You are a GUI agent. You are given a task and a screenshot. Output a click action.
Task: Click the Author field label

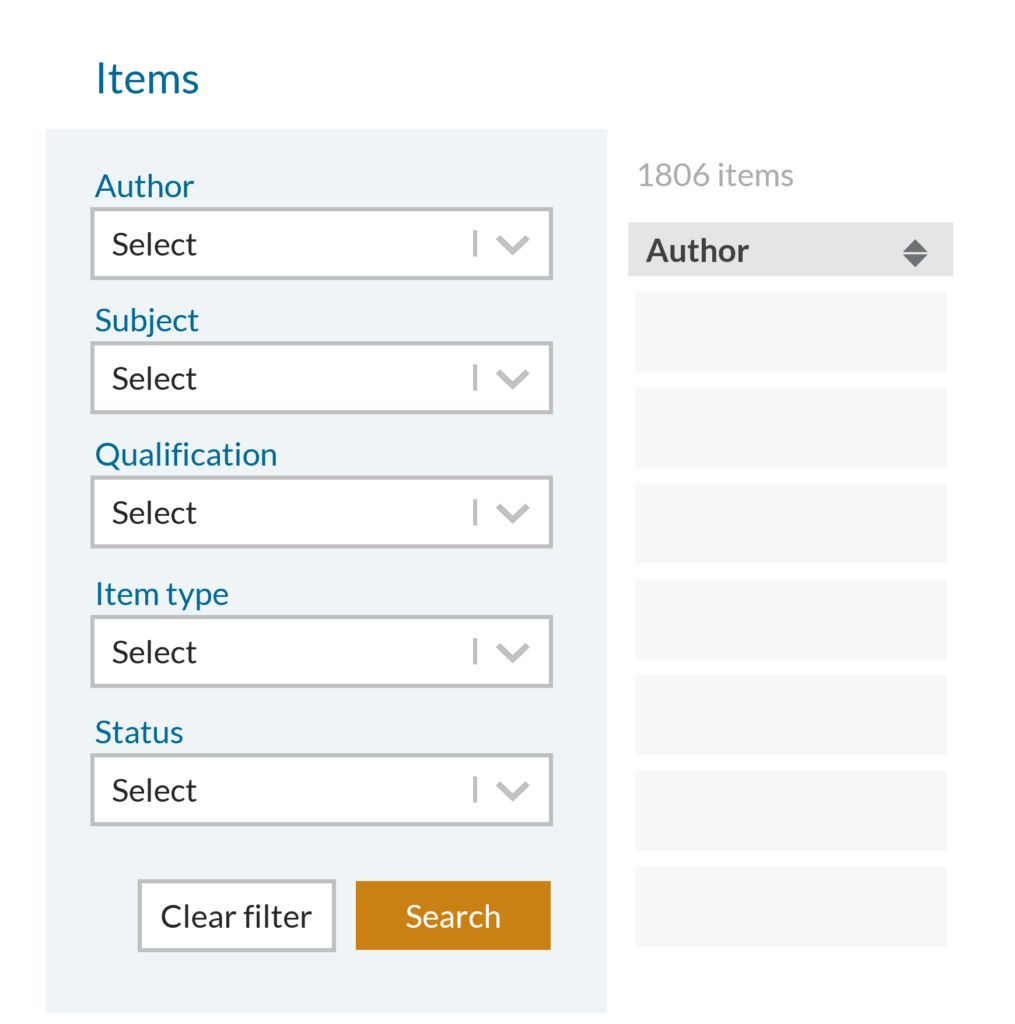tap(144, 185)
